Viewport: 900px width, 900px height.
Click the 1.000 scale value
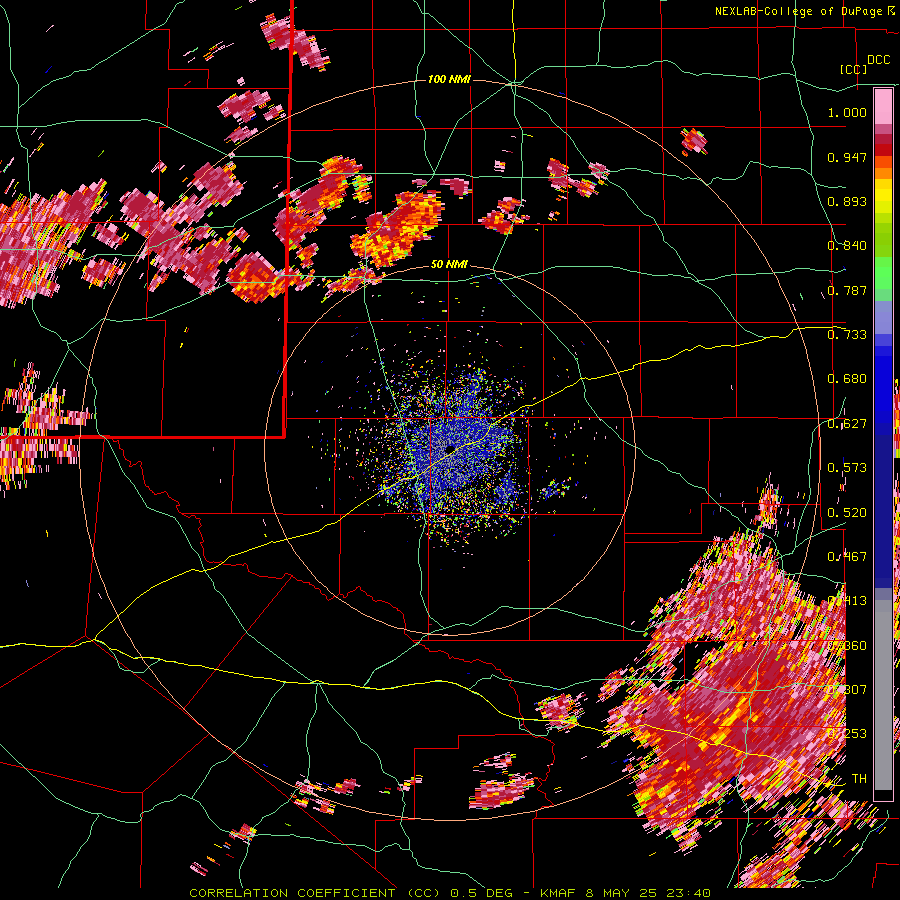[x=847, y=112]
